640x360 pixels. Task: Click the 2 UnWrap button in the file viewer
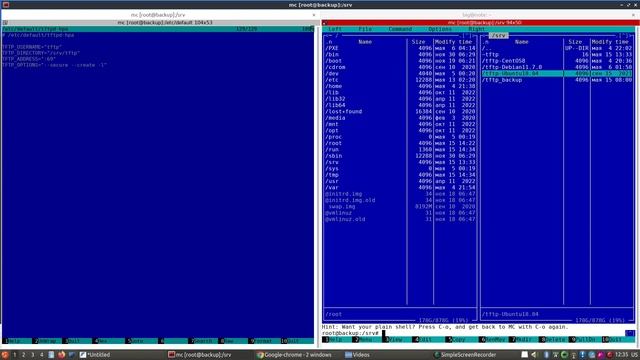tap(46, 341)
